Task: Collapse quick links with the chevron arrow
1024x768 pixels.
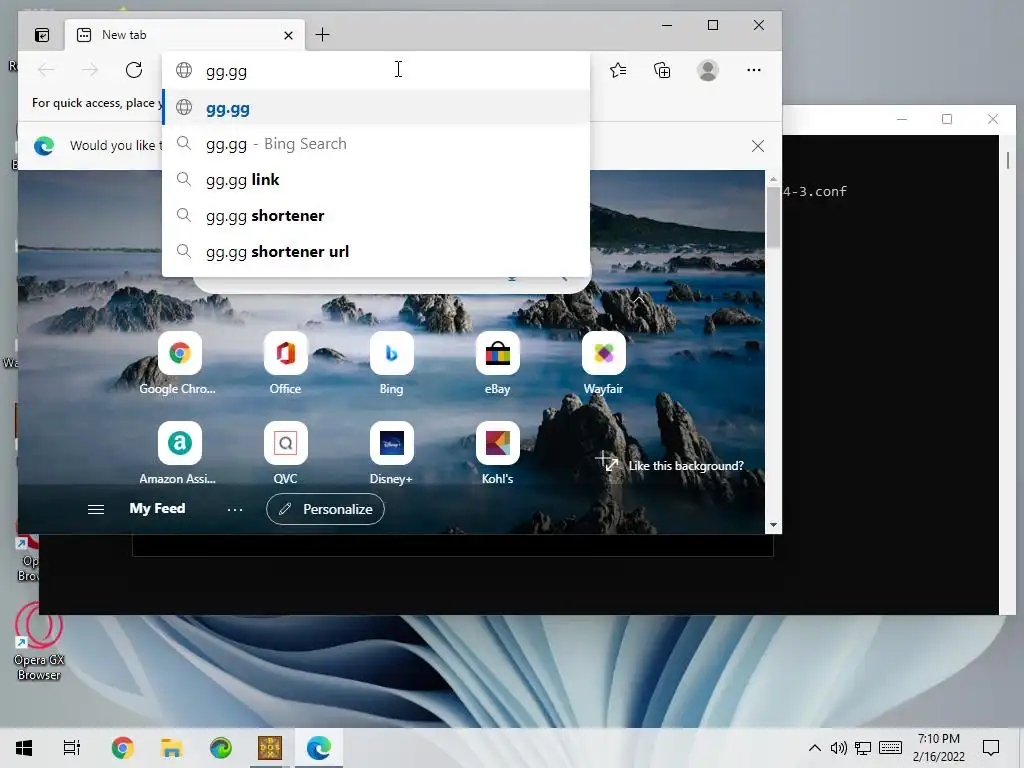Action: [638, 300]
